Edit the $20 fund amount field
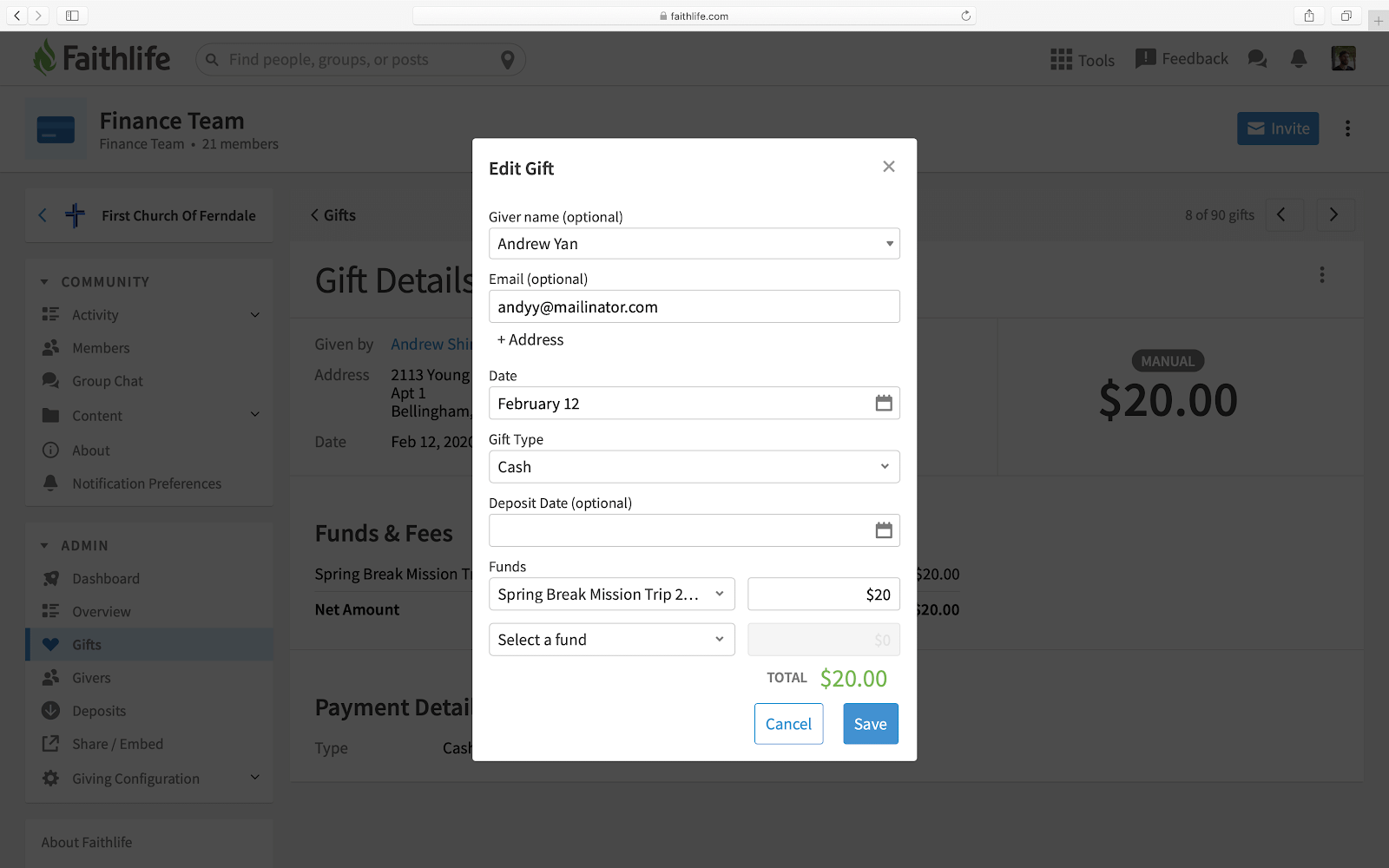Viewport: 1389px width, 868px height. click(x=823, y=595)
